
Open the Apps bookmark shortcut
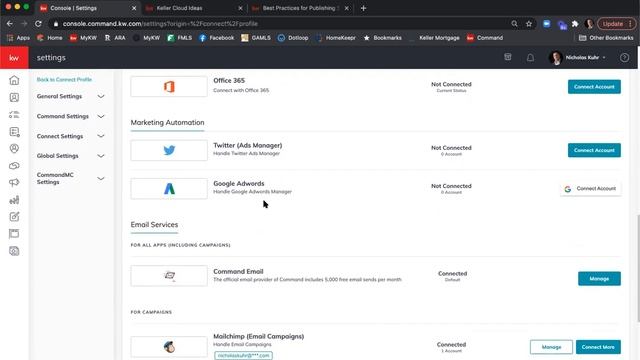click(x=18, y=38)
